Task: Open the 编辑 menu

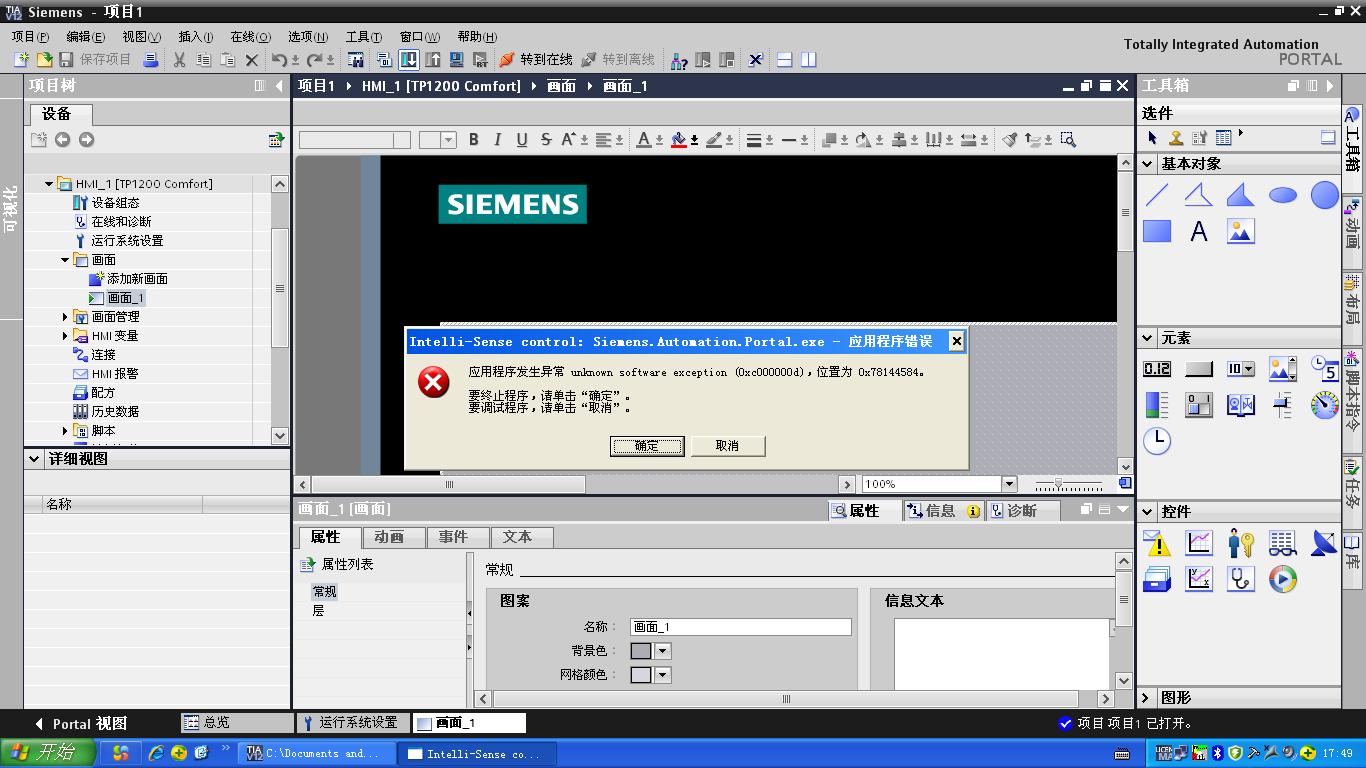Action: pyautogui.click(x=85, y=36)
